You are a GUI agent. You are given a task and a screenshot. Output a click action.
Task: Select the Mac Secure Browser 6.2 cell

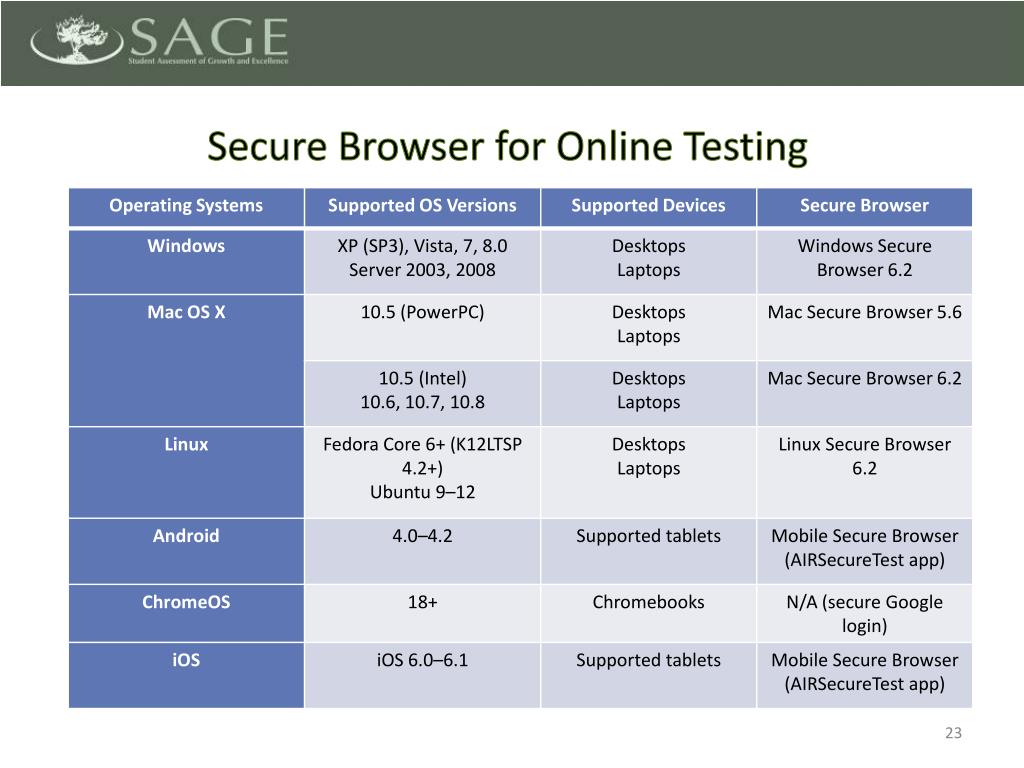[865, 394]
